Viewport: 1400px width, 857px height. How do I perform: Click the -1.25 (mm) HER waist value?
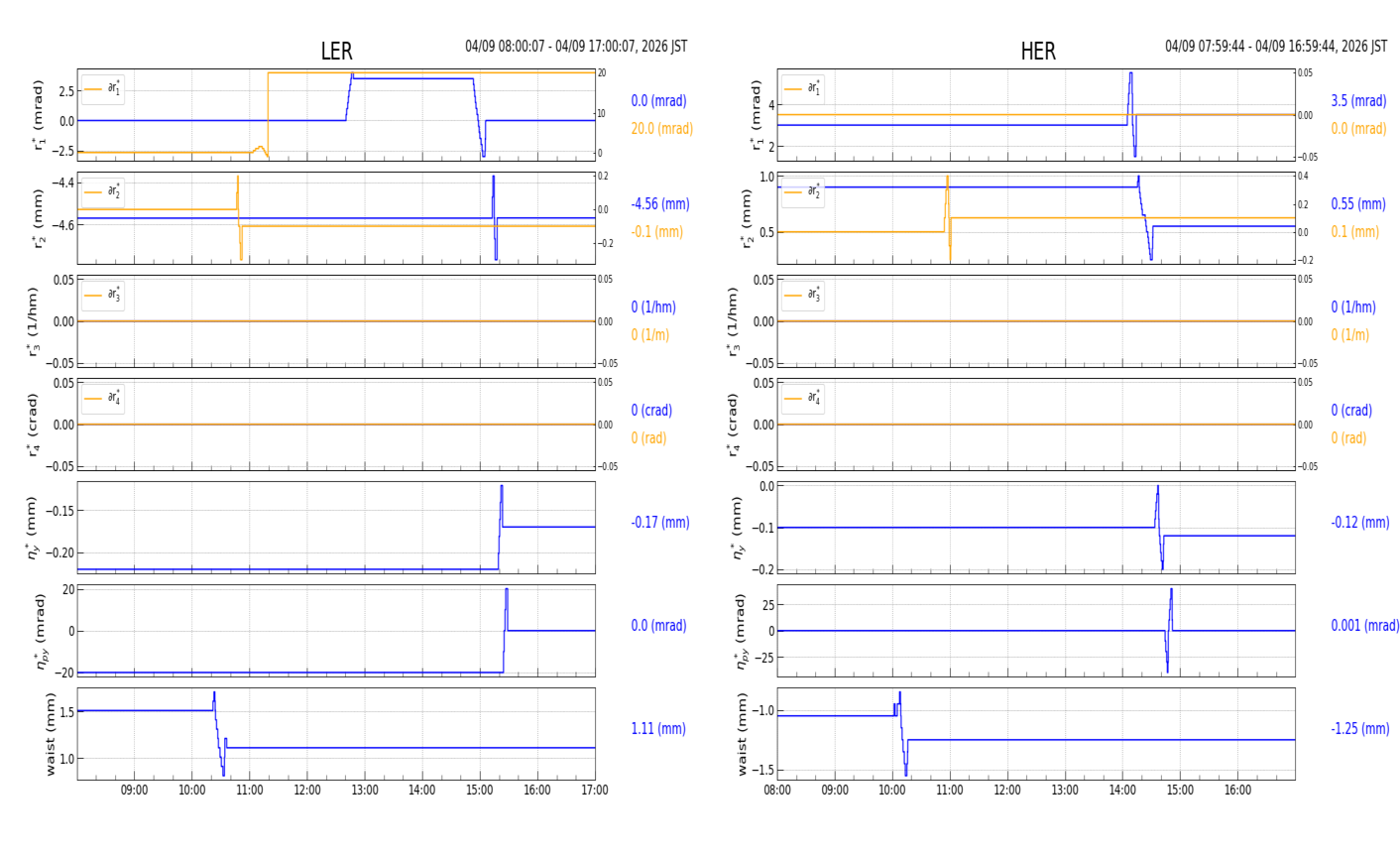[1359, 729]
